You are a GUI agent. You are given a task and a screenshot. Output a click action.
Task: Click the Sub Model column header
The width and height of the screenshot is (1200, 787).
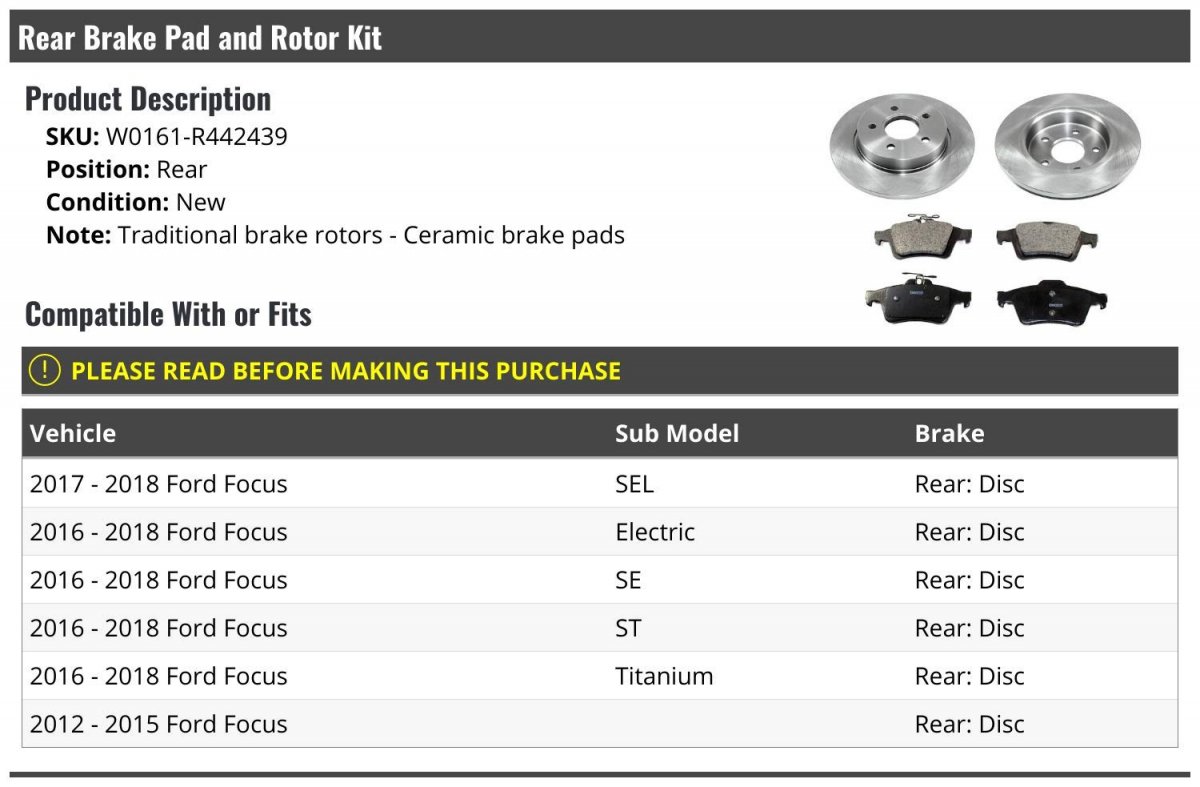coord(677,433)
